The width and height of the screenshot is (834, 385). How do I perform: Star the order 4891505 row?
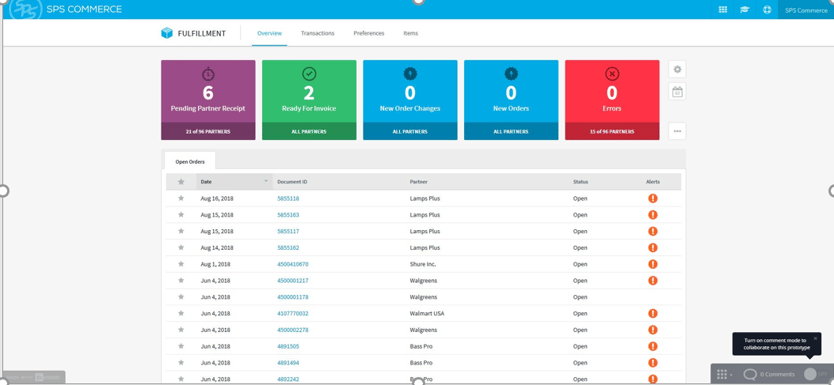tap(181, 346)
